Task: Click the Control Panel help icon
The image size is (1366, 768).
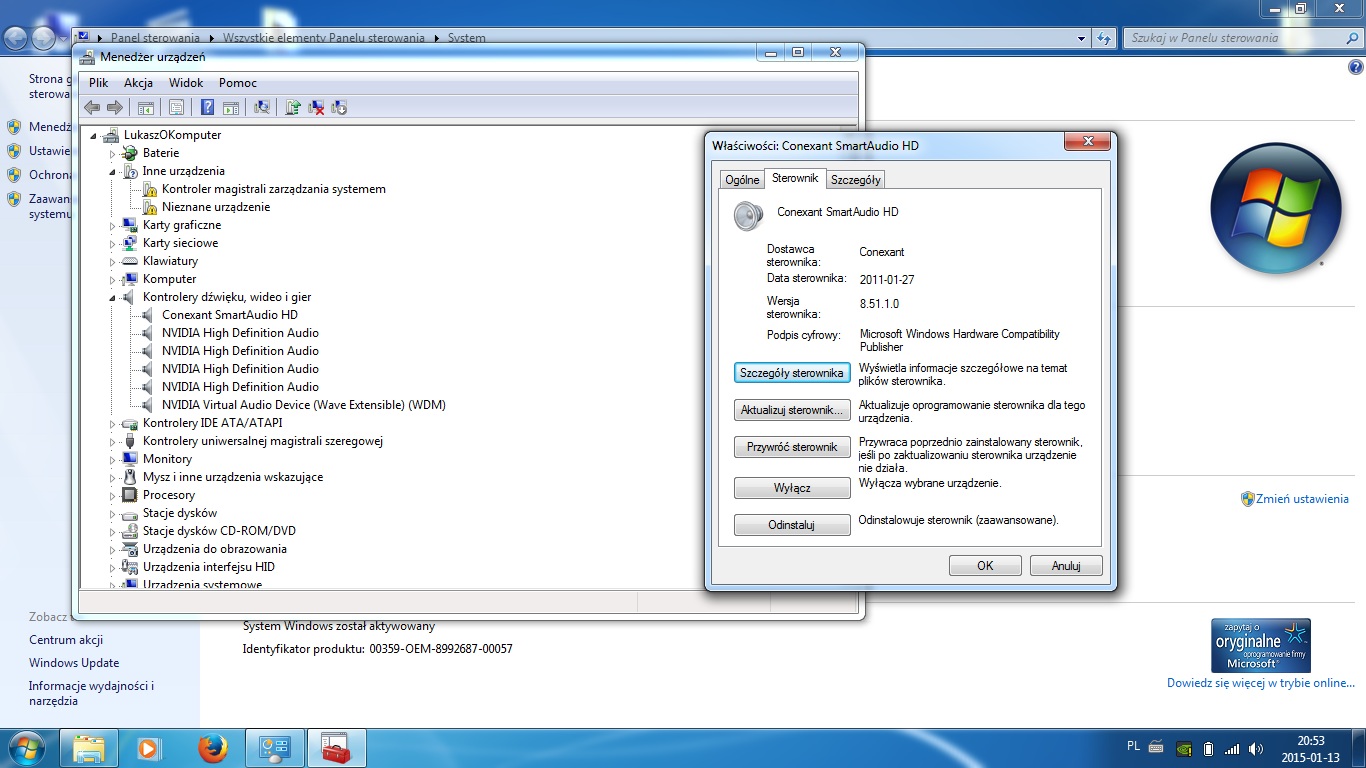Action: coord(1356,67)
